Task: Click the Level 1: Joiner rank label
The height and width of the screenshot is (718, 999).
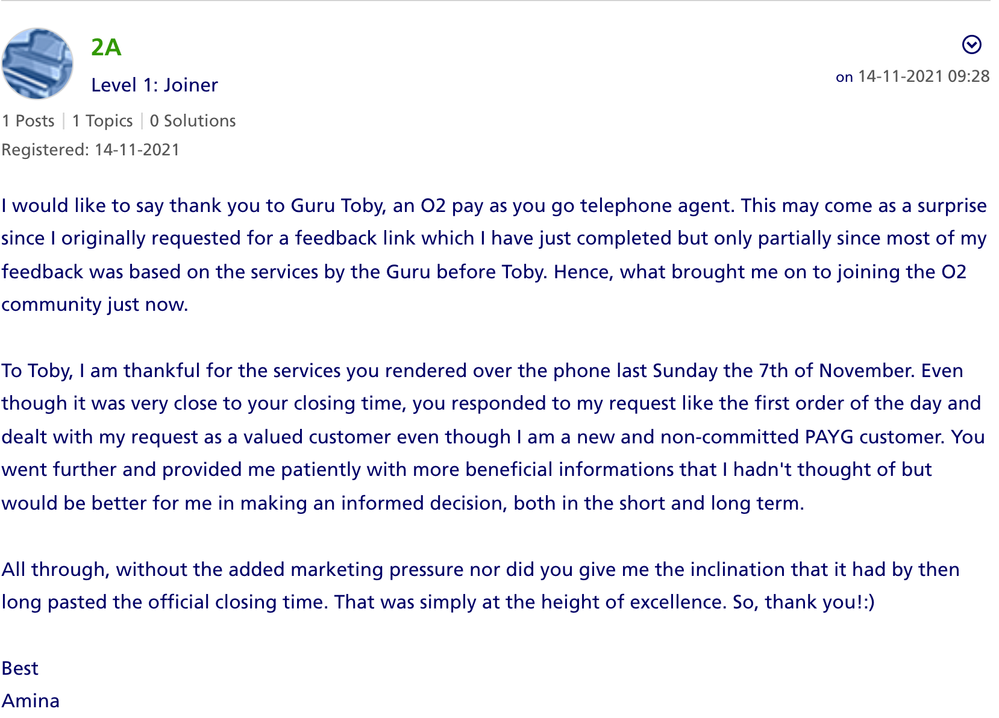Action: (154, 85)
